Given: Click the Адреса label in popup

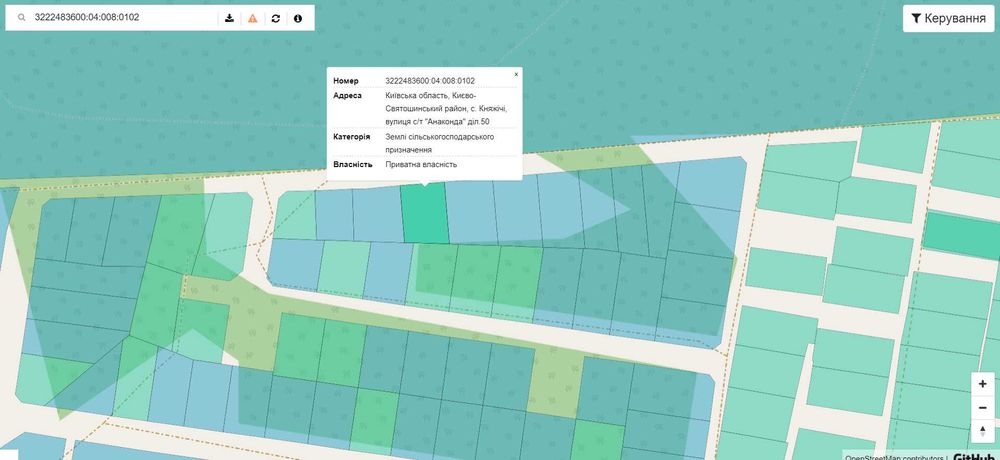Looking at the screenshot, I should click(x=348, y=95).
